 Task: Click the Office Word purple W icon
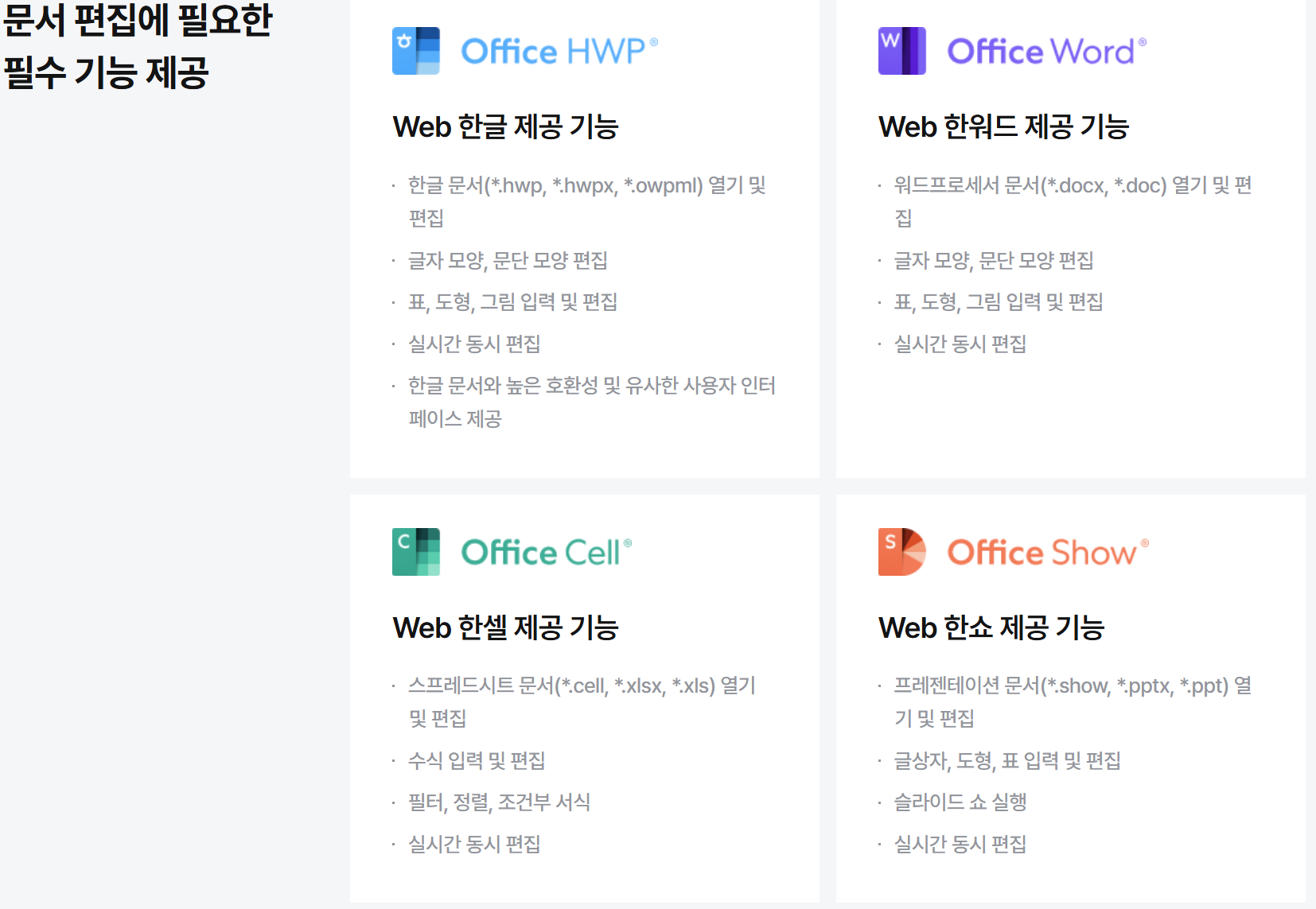pyautogui.click(x=902, y=51)
